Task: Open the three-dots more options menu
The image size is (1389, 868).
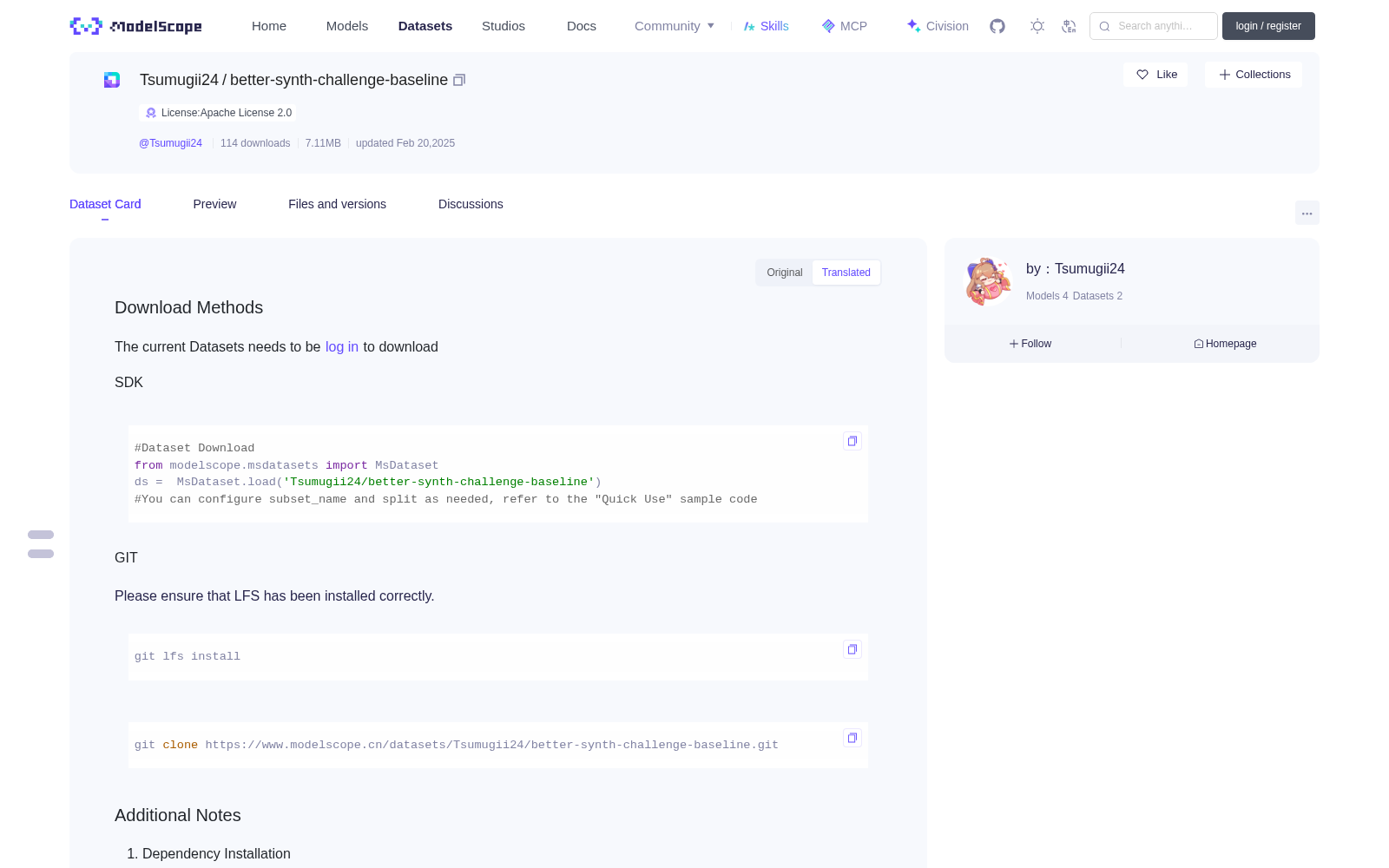Action: (1307, 213)
